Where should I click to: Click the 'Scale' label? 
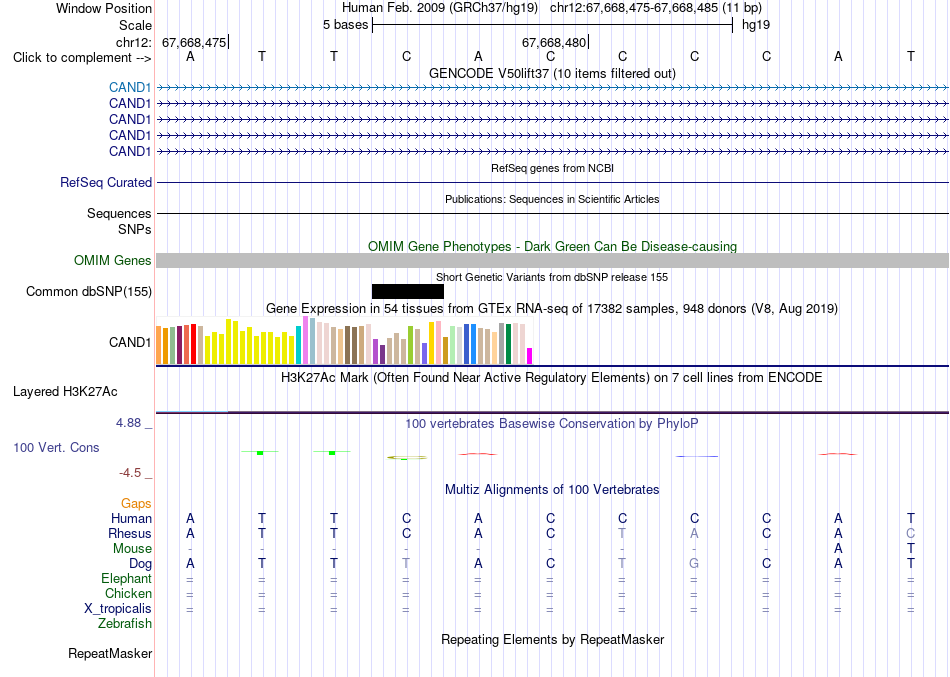(x=135, y=25)
